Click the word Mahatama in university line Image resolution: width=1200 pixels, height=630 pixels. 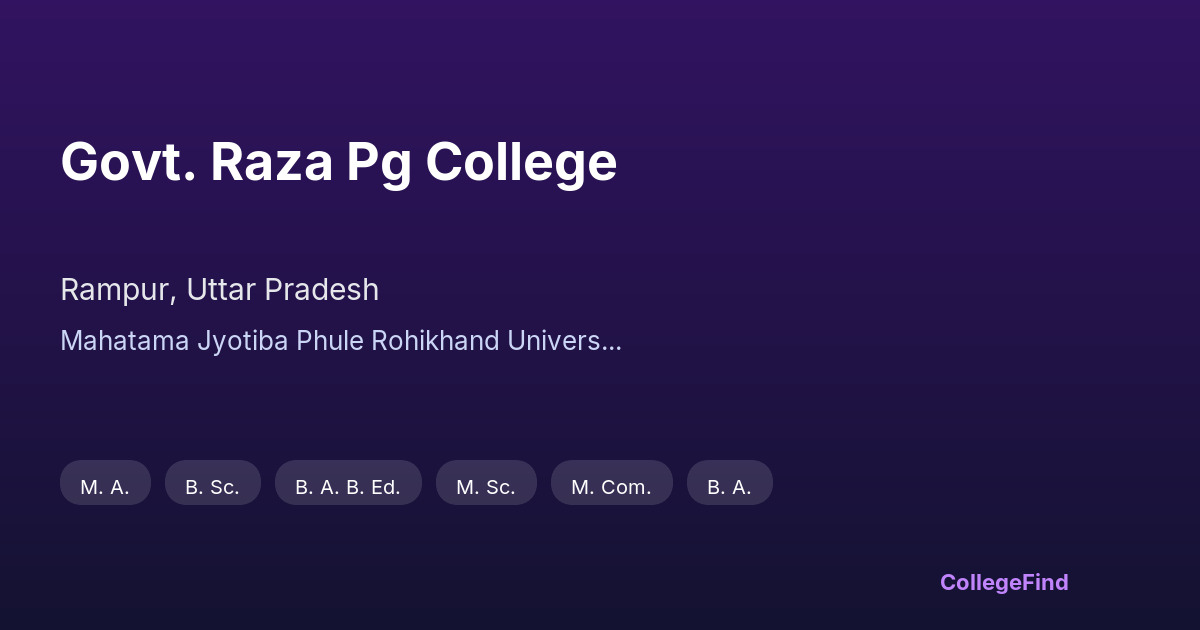point(124,341)
